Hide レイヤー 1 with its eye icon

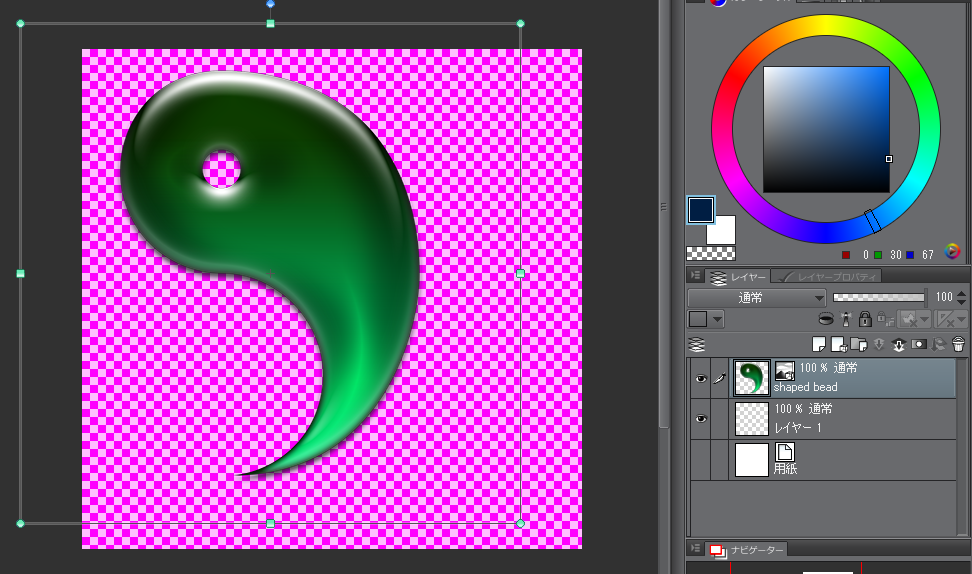coord(701,420)
